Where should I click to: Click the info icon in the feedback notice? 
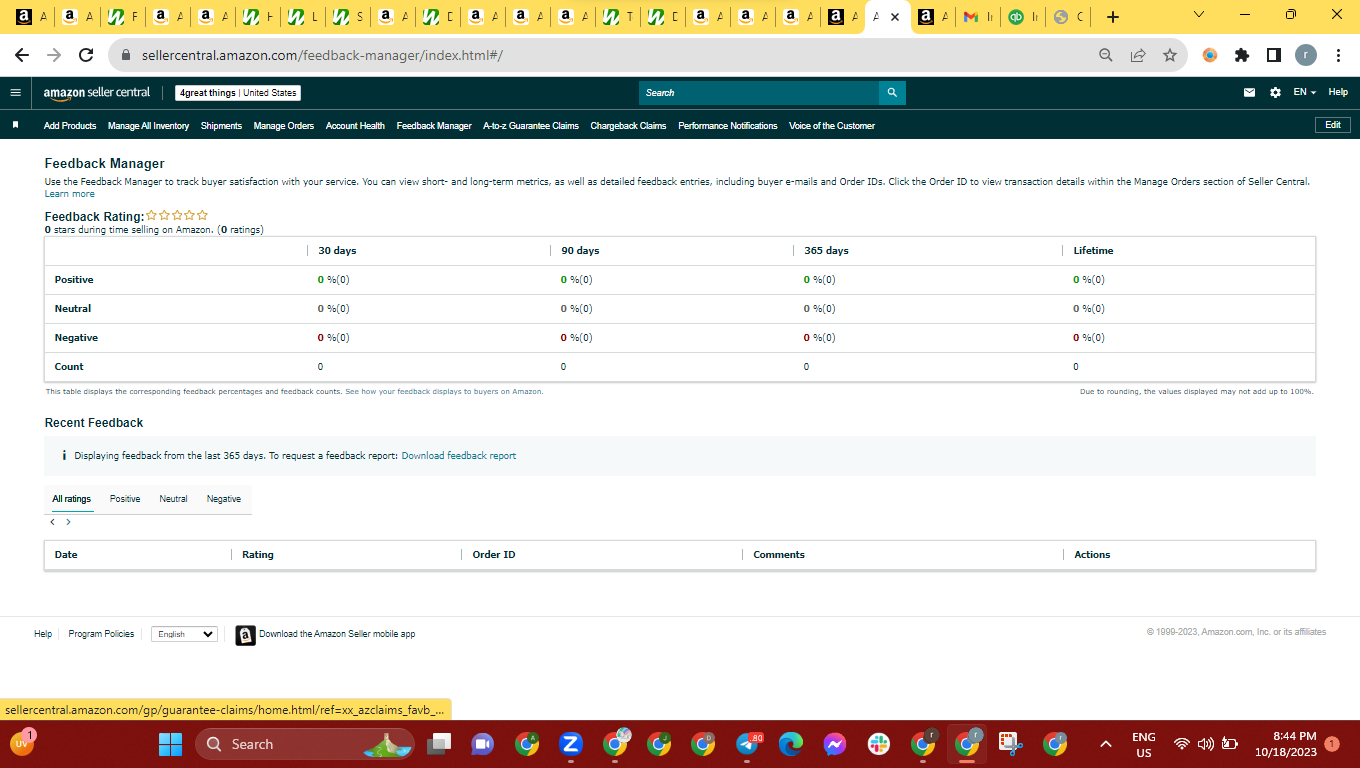pos(64,456)
